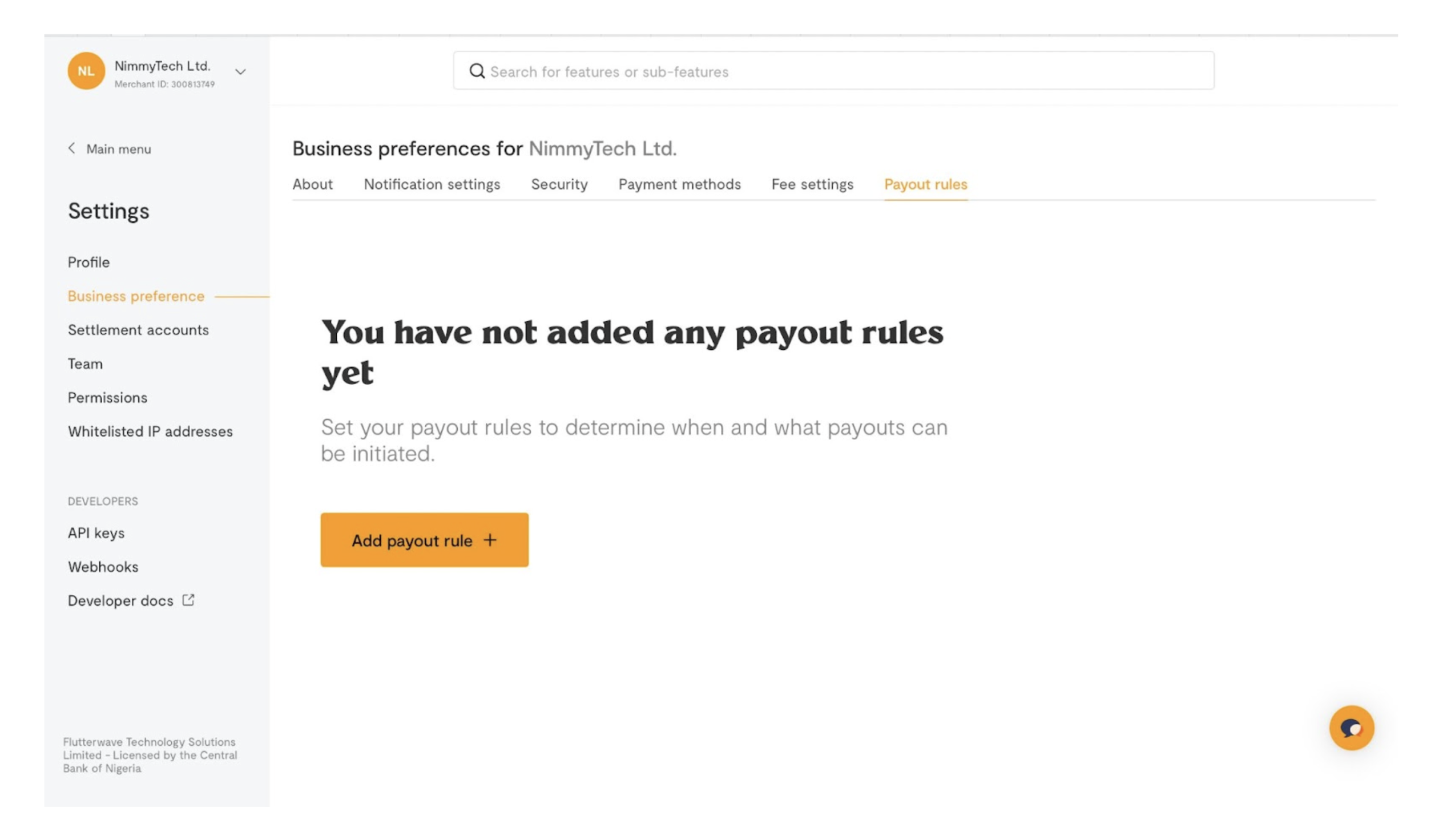Click the plus icon on Add payout rule
The height and width of the screenshot is (840, 1435).
pyautogui.click(x=490, y=540)
